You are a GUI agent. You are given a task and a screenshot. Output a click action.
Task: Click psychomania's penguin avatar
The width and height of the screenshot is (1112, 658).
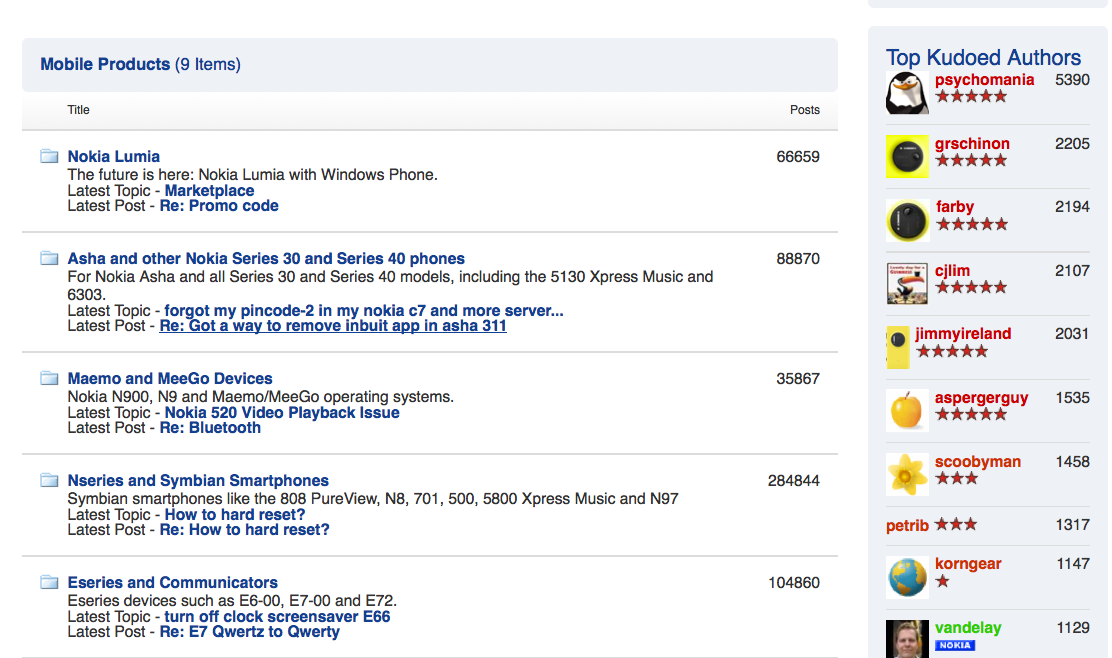point(906,92)
